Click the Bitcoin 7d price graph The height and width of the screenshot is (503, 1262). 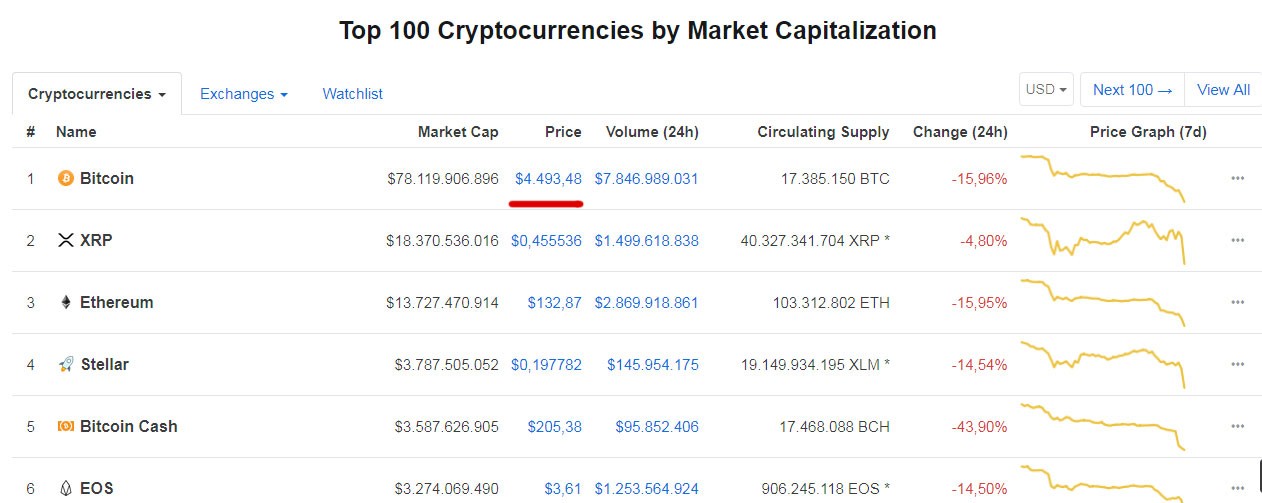(1103, 177)
